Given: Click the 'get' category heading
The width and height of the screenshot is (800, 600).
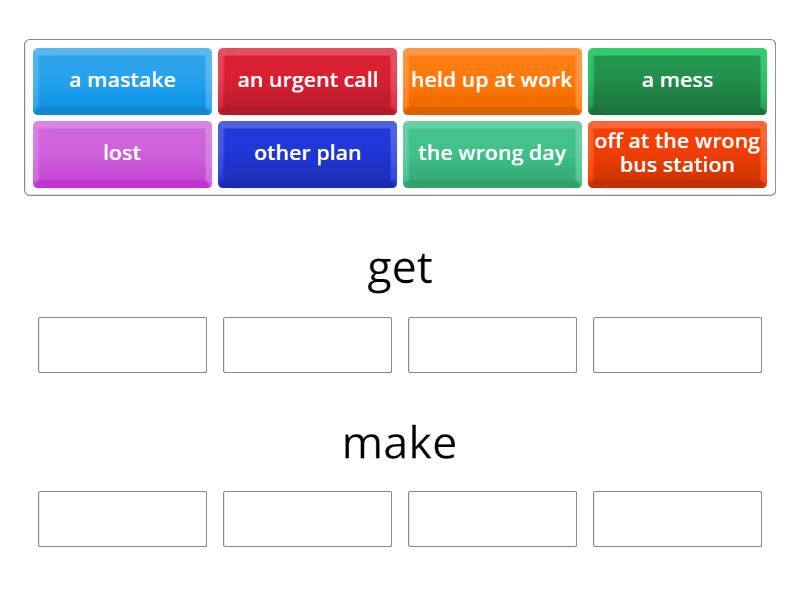Looking at the screenshot, I should coord(400,267).
